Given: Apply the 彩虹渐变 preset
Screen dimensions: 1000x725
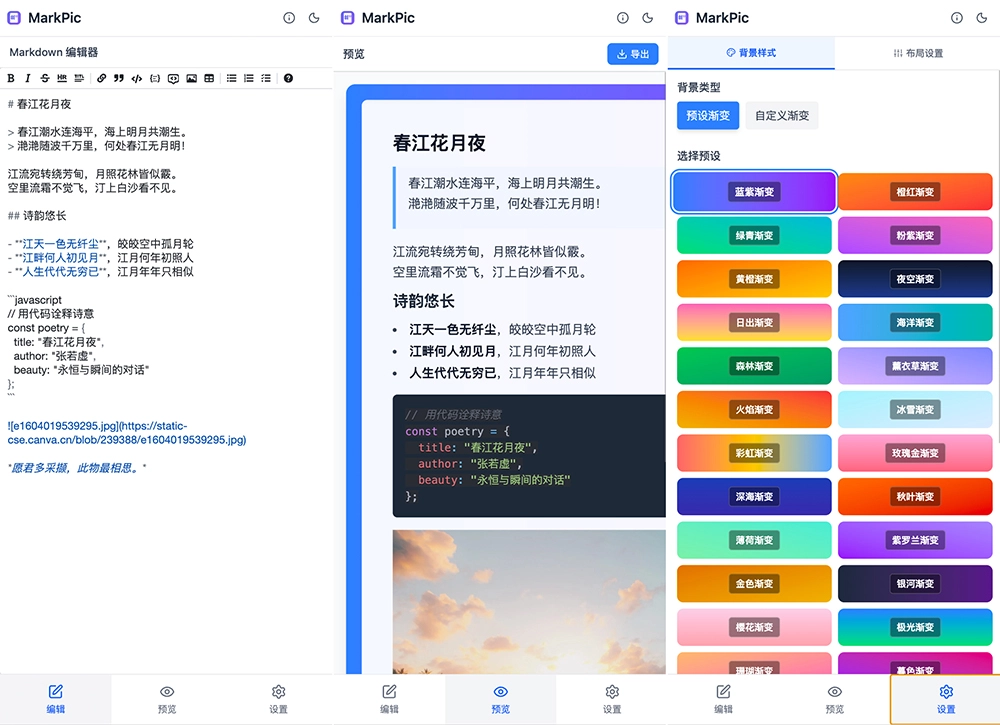Looking at the screenshot, I should pos(754,453).
